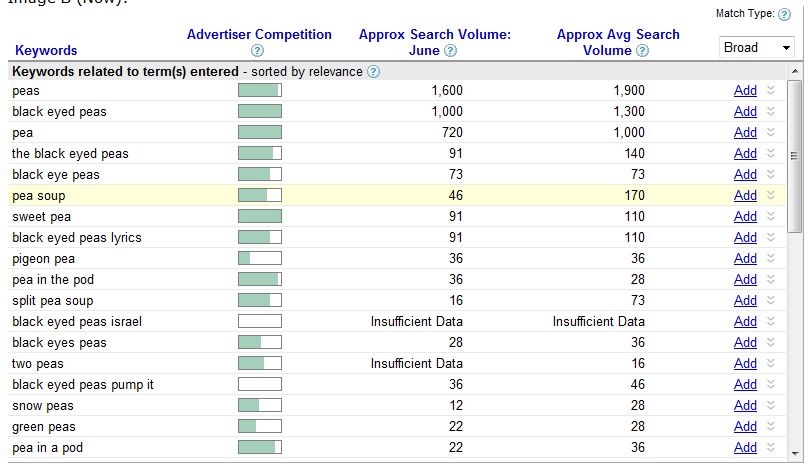Image resolution: width=808 pixels, height=469 pixels.
Task: Select the pea soup keyword text
Action: [39, 196]
